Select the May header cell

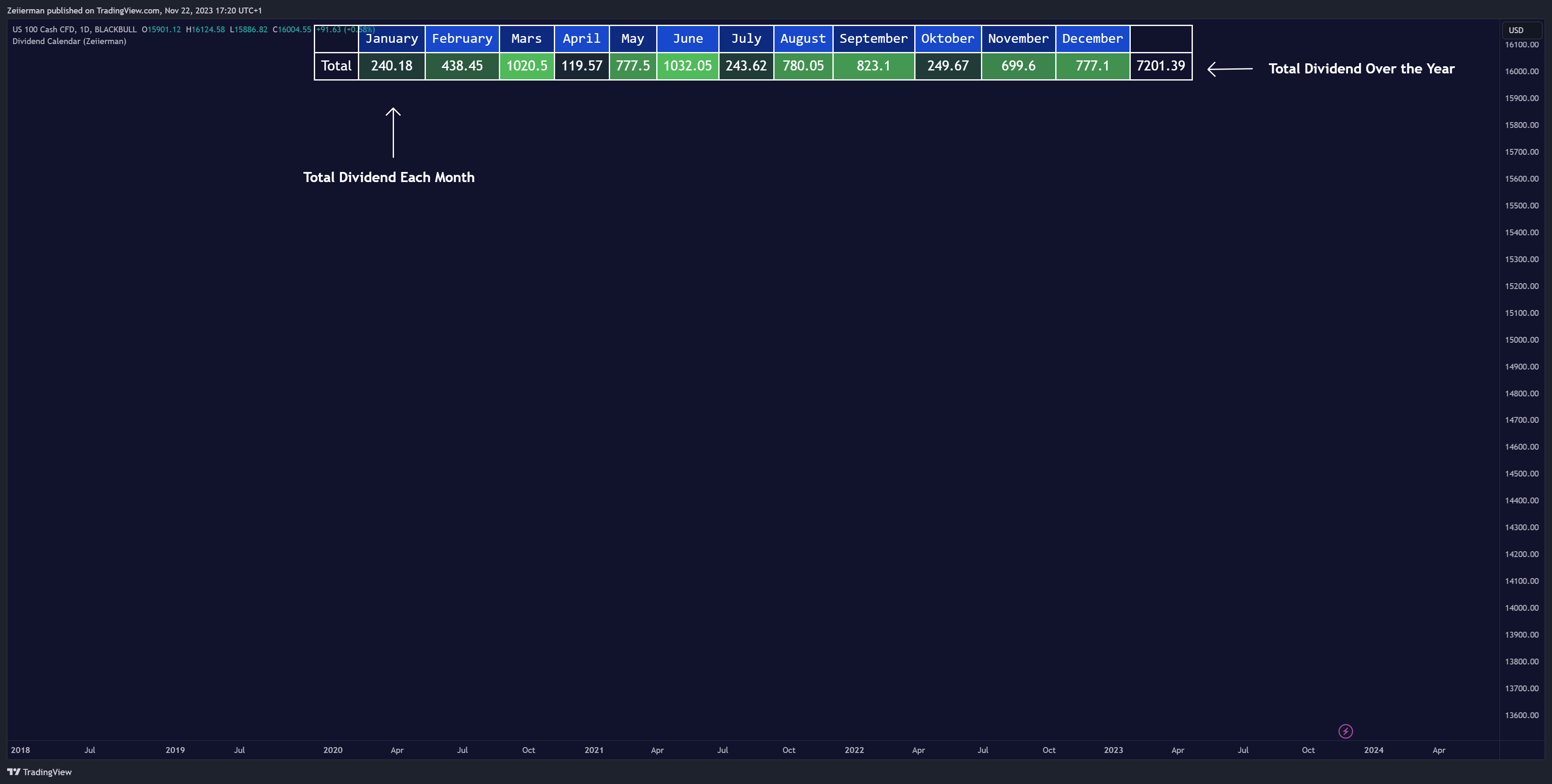pyautogui.click(x=633, y=39)
